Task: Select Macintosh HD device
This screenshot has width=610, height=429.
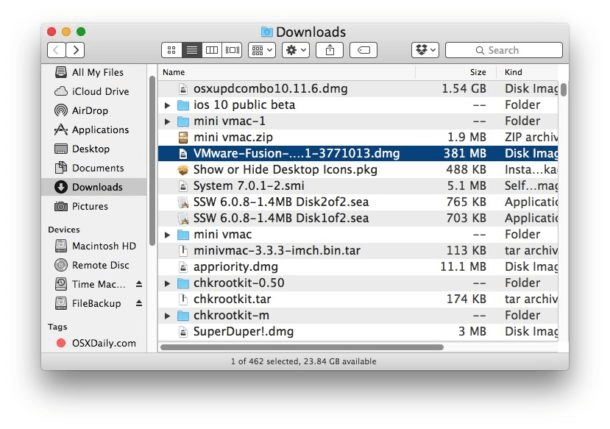Action: (x=95, y=246)
